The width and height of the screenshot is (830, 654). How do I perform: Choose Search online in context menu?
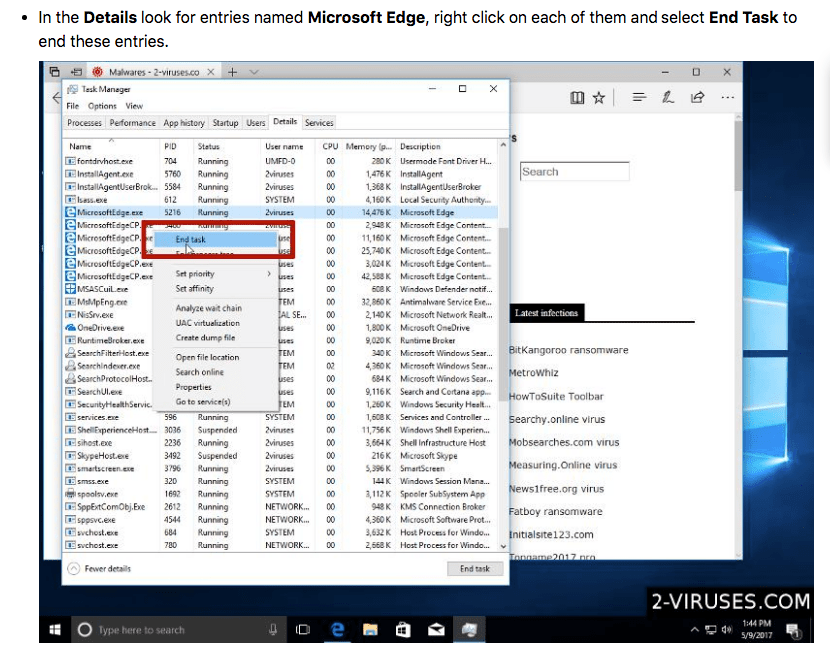(x=215, y=372)
